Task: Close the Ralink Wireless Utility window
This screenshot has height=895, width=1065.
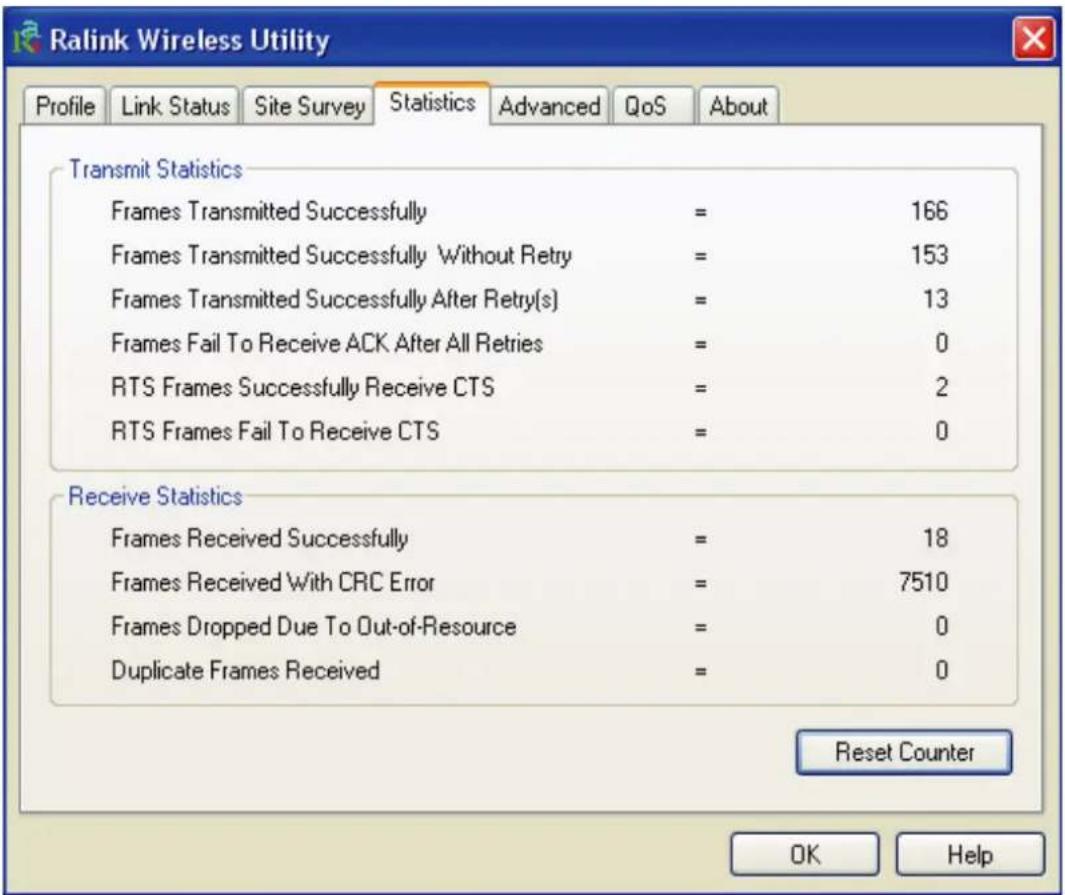Action: click(1033, 39)
